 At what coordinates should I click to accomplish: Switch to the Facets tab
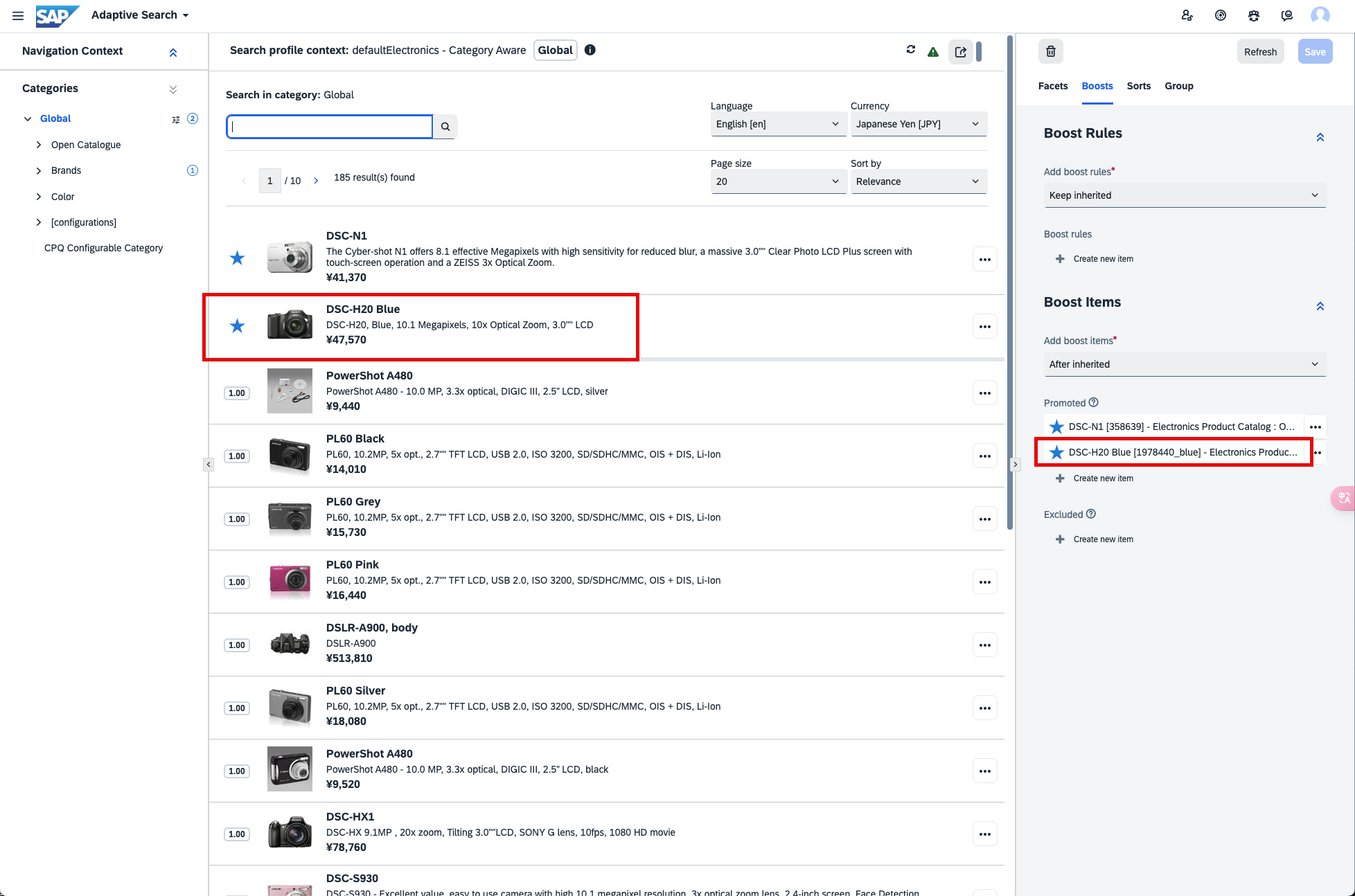click(1053, 86)
